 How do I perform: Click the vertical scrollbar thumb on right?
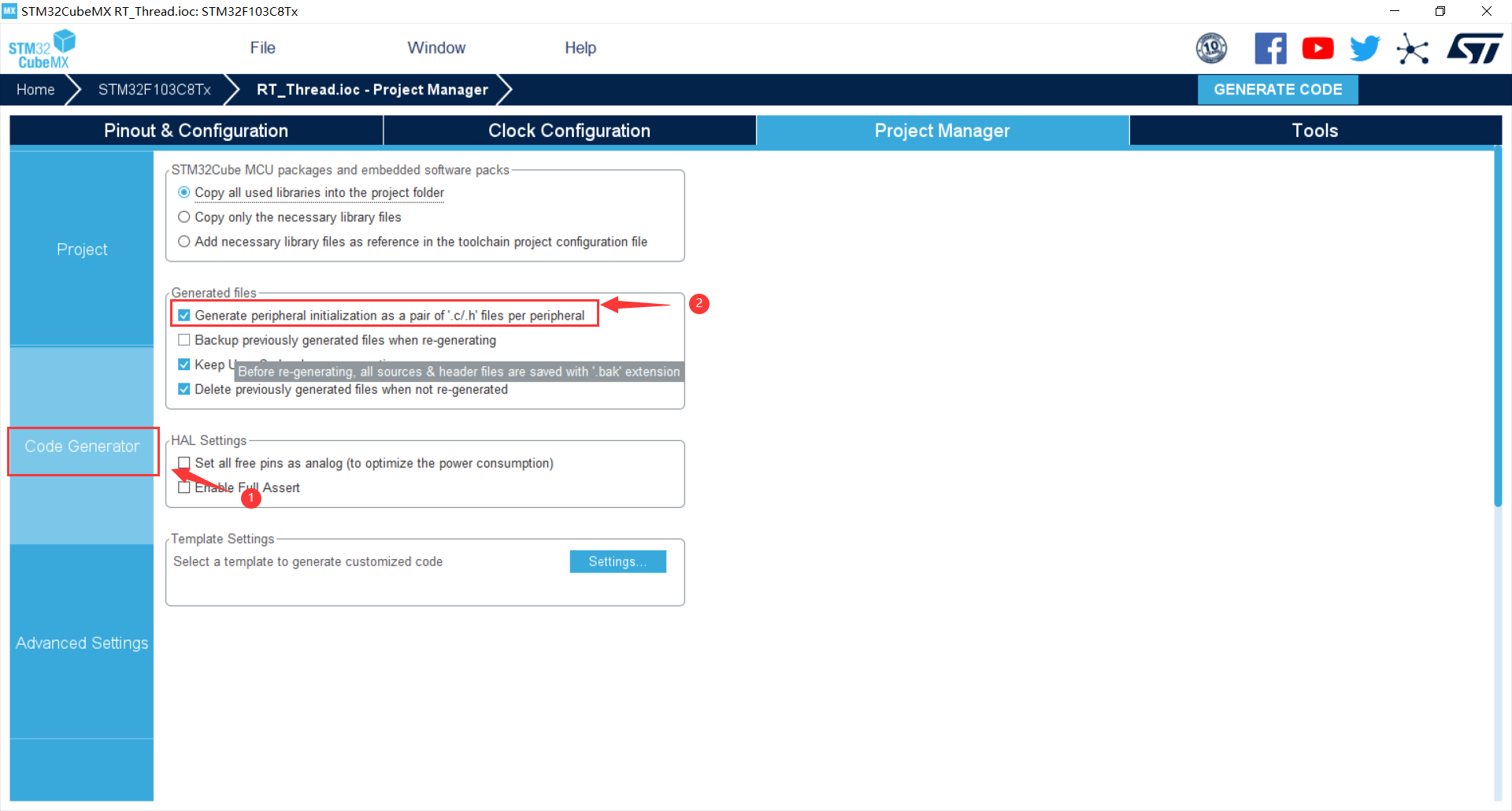click(x=1498, y=328)
